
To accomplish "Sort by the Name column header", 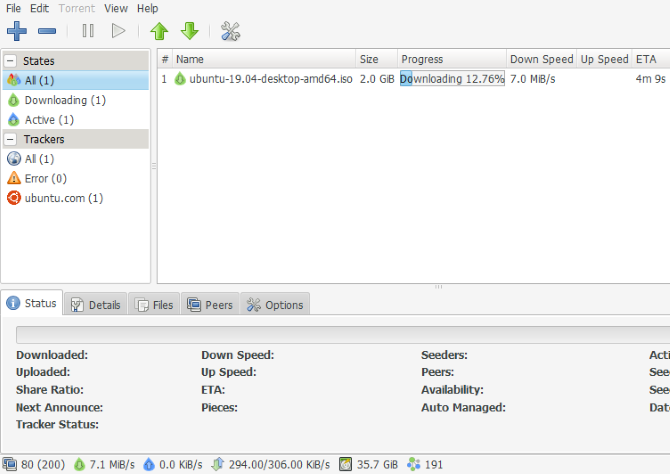I will pos(264,59).
